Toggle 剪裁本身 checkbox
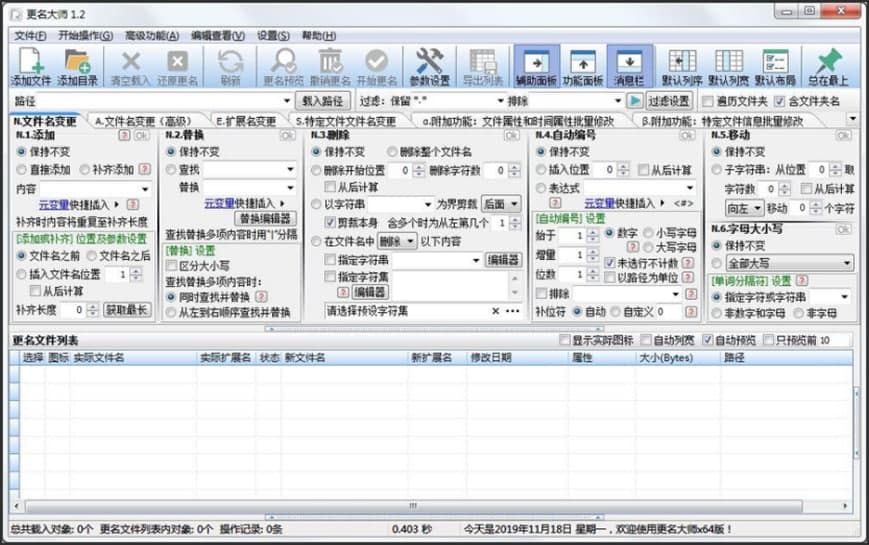 330,223
